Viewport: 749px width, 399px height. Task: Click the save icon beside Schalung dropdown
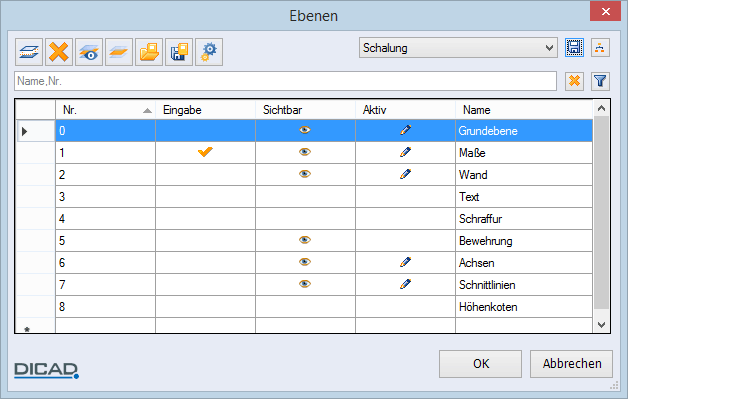click(574, 48)
